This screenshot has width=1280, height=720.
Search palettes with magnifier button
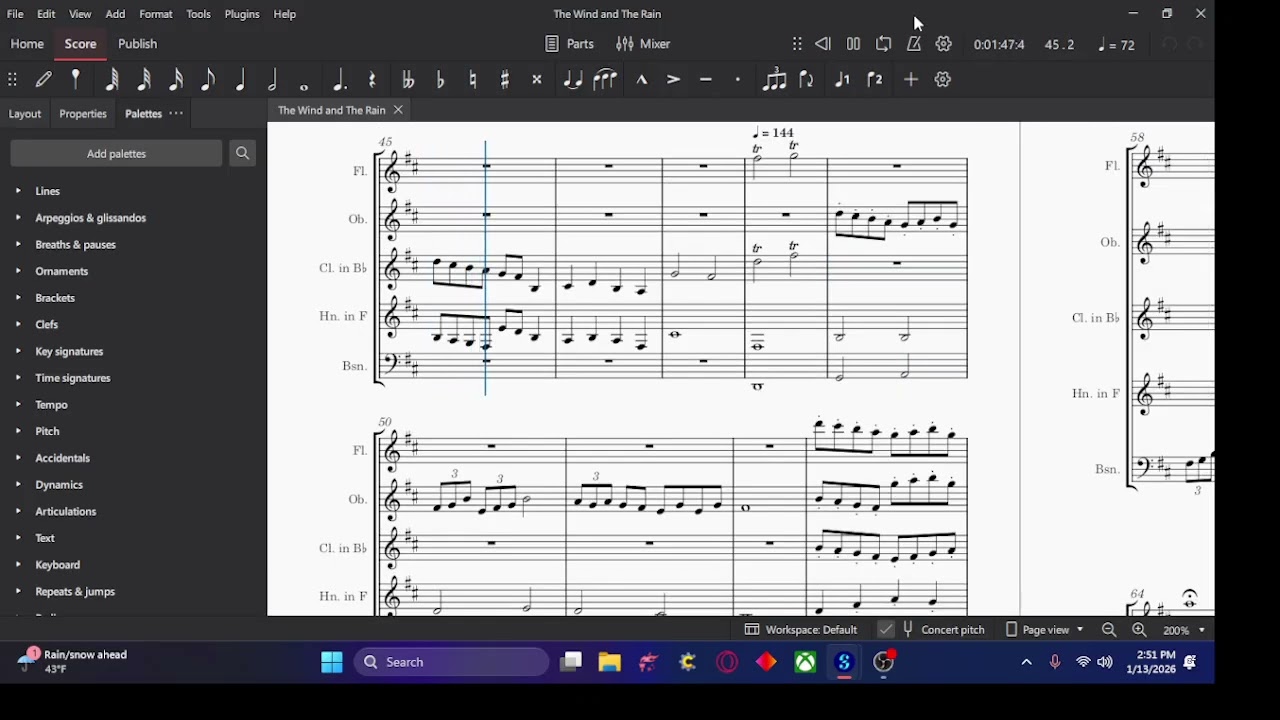point(242,154)
